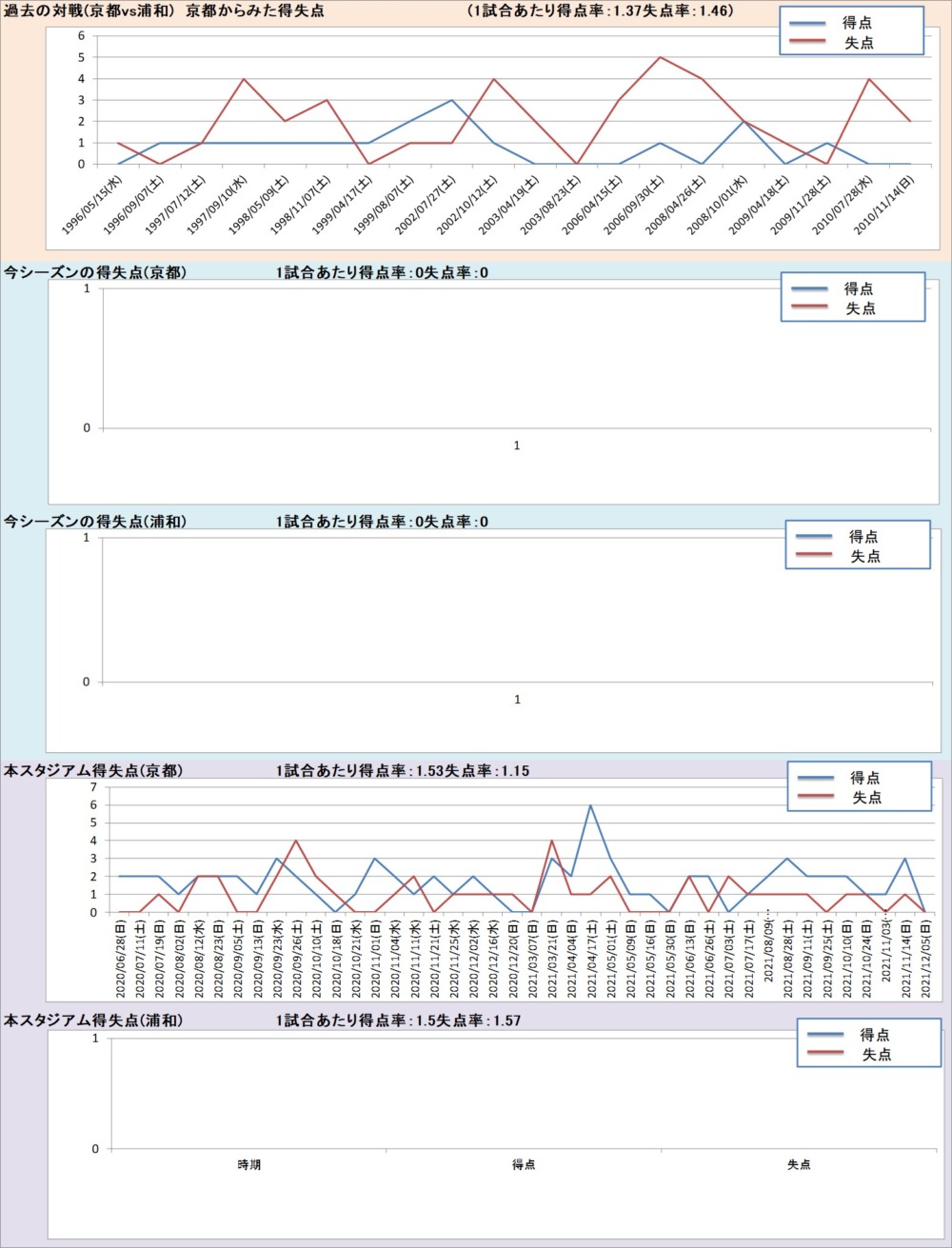Click the 失点 axis category in the bottom chart
Screen dimensions: 952x1248
pos(799,1164)
